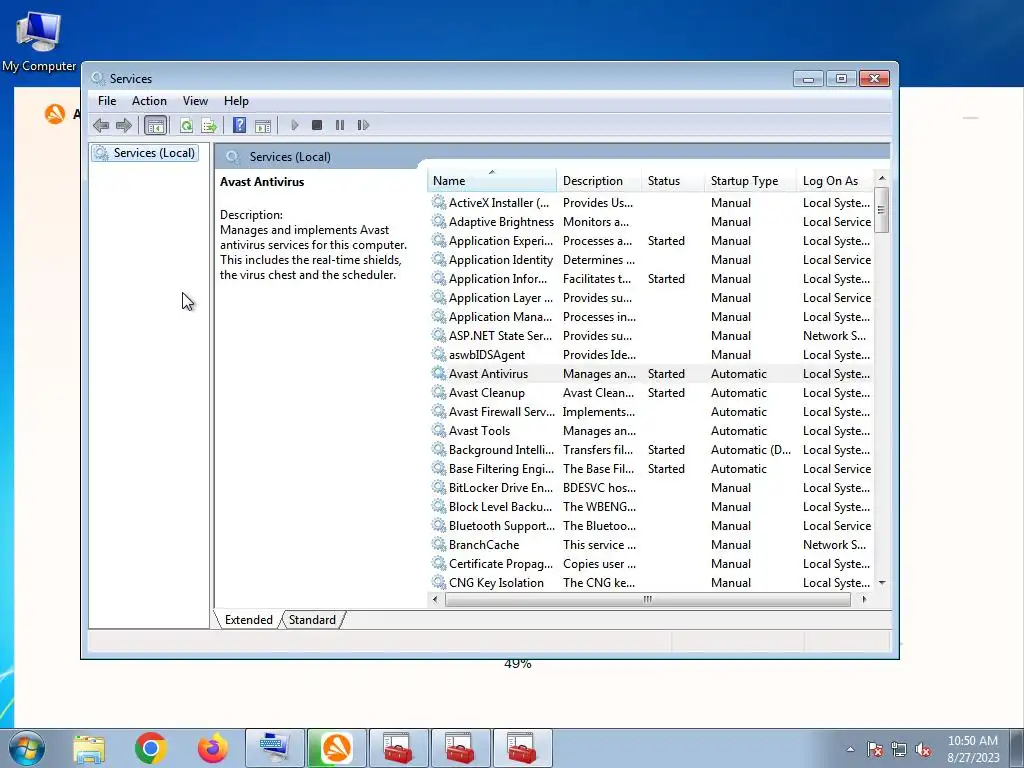Open the Help toolbar icon with question mark

240,125
